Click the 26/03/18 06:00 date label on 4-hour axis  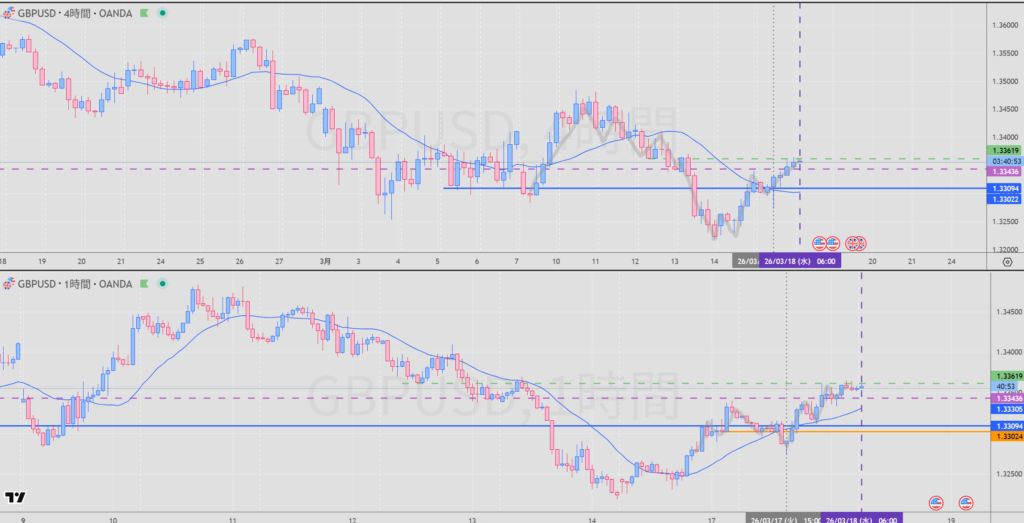click(799, 261)
